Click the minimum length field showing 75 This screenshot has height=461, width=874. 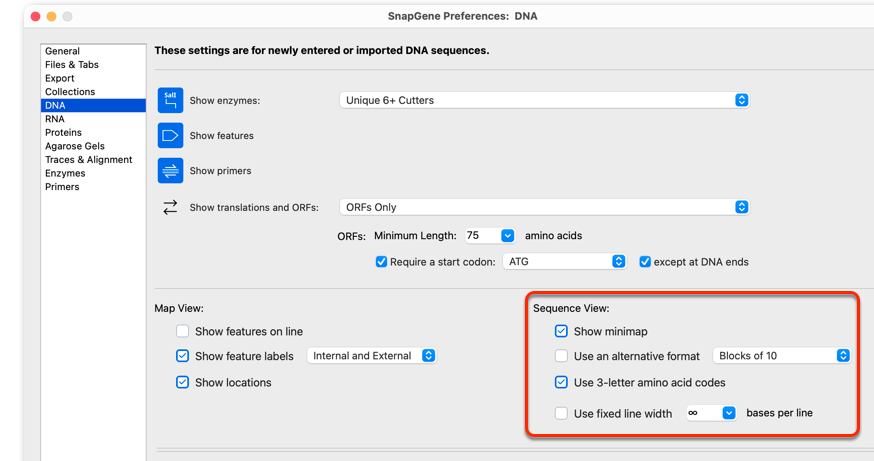tap(483, 236)
